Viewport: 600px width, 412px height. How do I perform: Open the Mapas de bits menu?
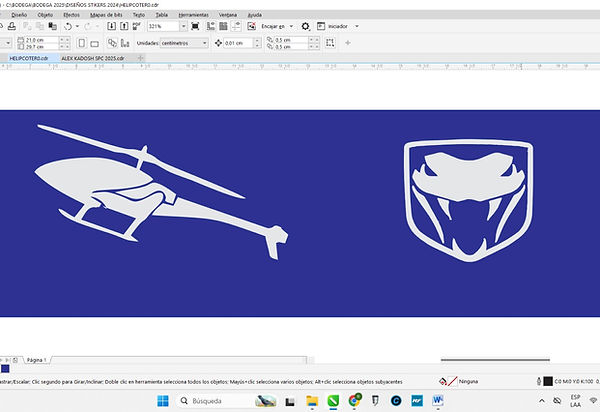[x=106, y=15]
